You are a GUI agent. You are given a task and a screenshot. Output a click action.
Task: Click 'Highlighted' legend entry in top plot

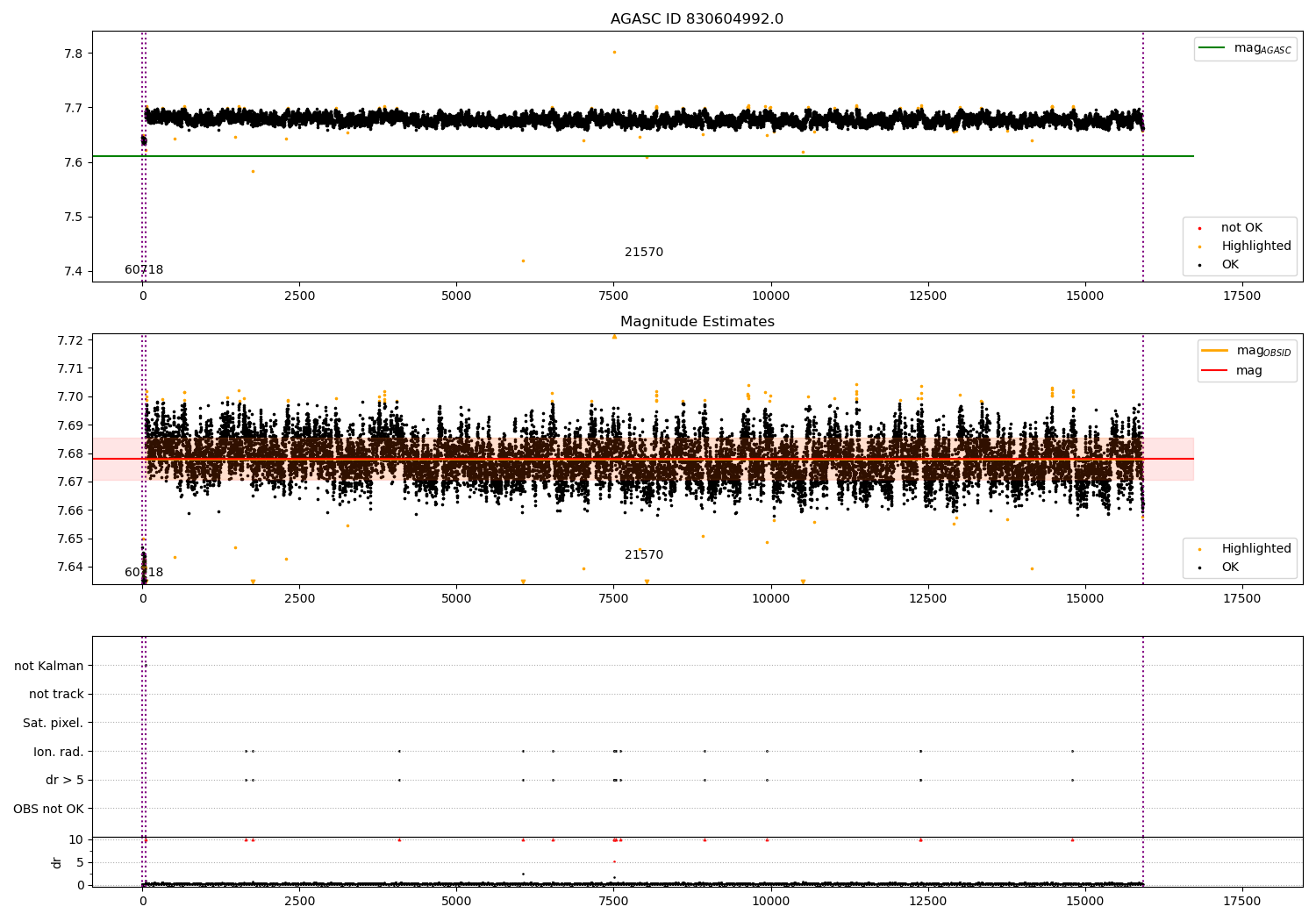coord(1256,246)
